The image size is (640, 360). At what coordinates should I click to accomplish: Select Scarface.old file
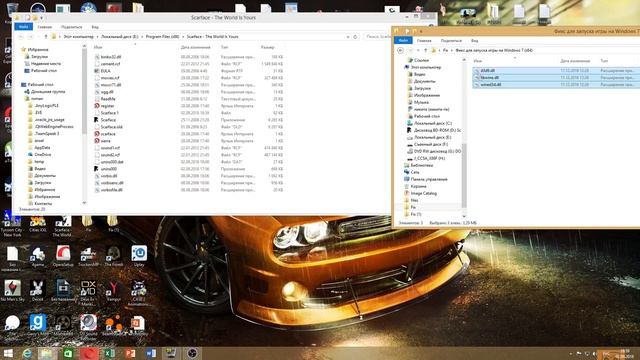coord(108,127)
